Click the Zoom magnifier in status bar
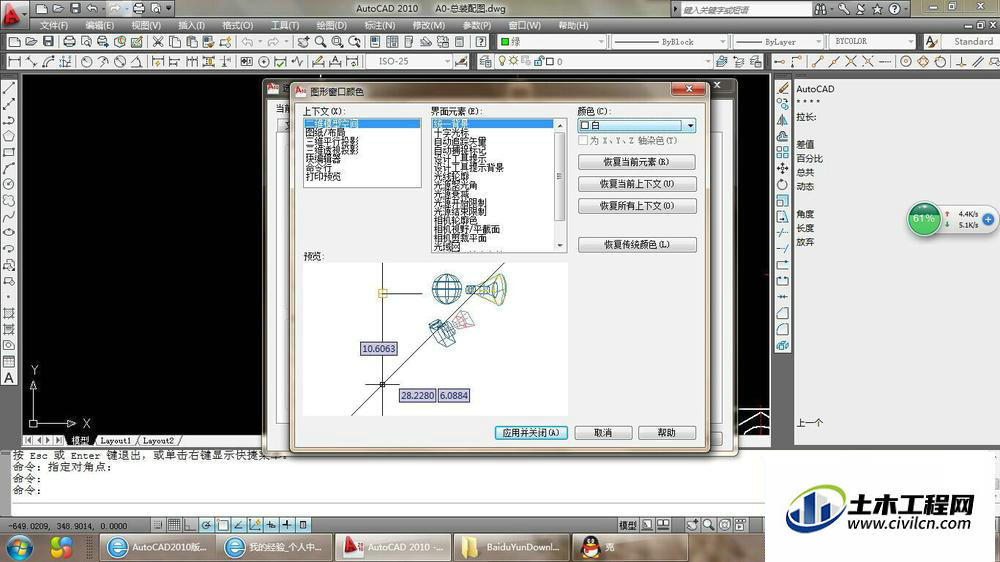The image size is (1000, 562). pyautogui.click(x=709, y=525)
